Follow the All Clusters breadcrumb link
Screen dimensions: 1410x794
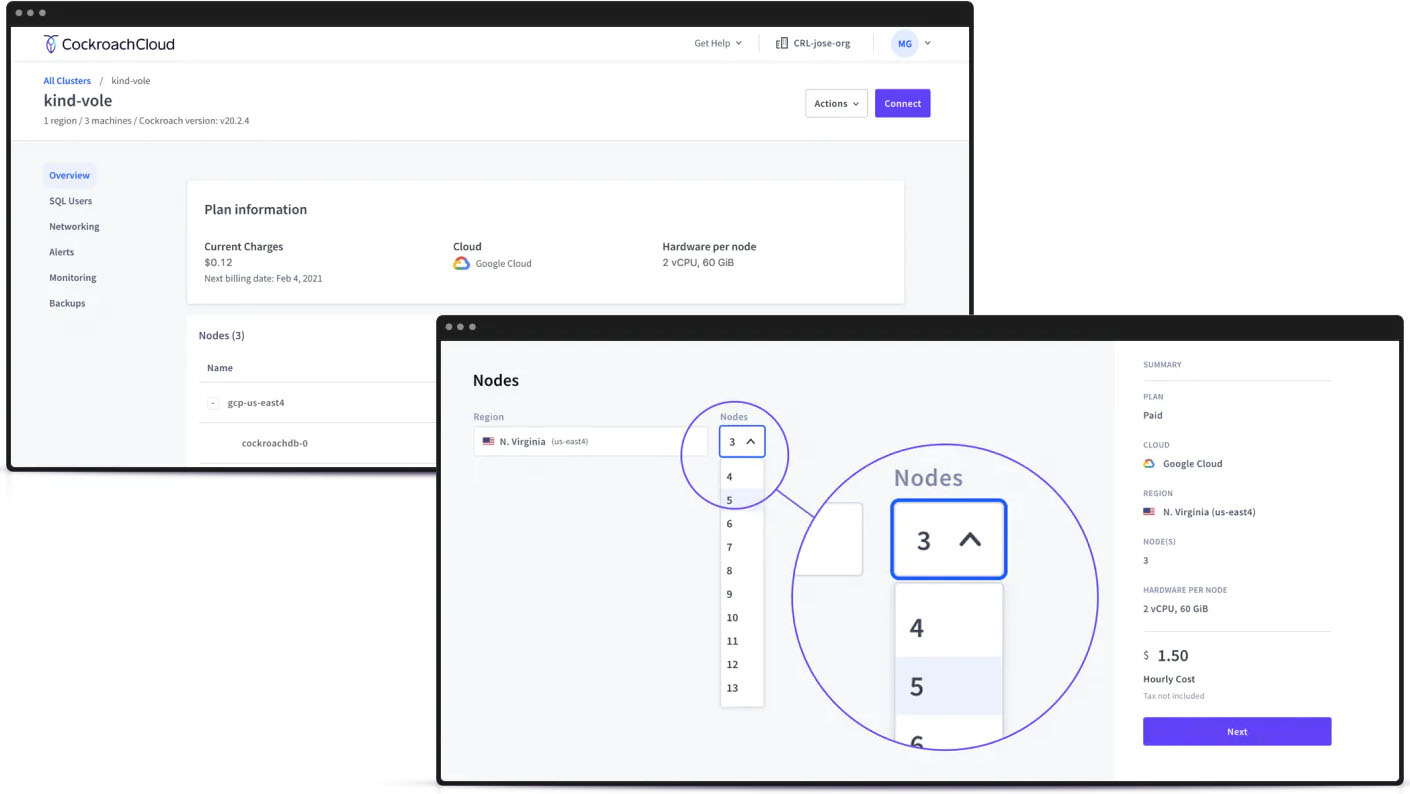[x=67, y=81]
